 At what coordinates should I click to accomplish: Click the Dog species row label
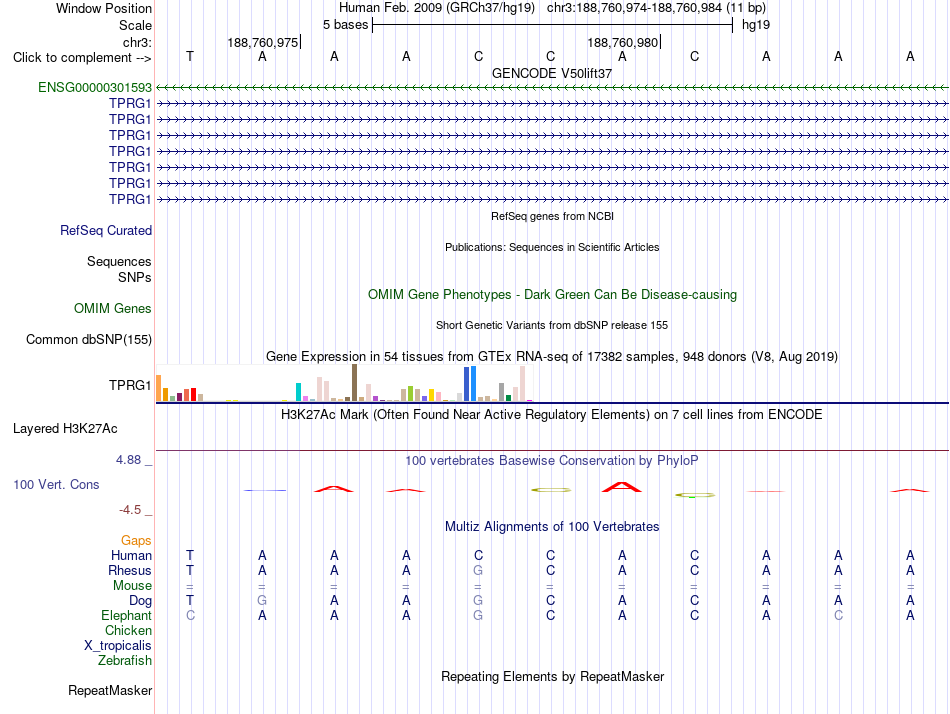pos(141,601)
